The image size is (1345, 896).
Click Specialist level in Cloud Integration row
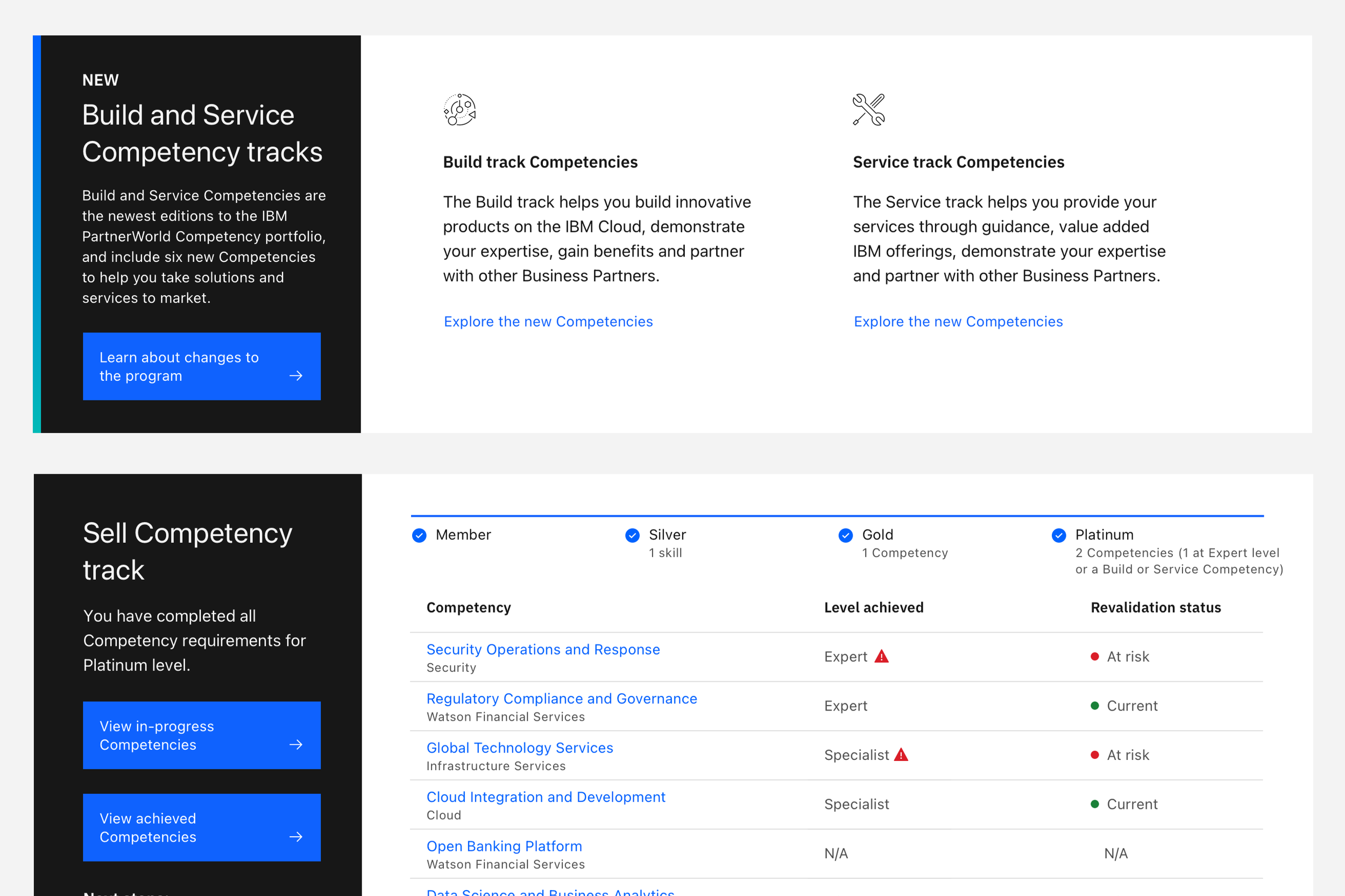point(856,804)
